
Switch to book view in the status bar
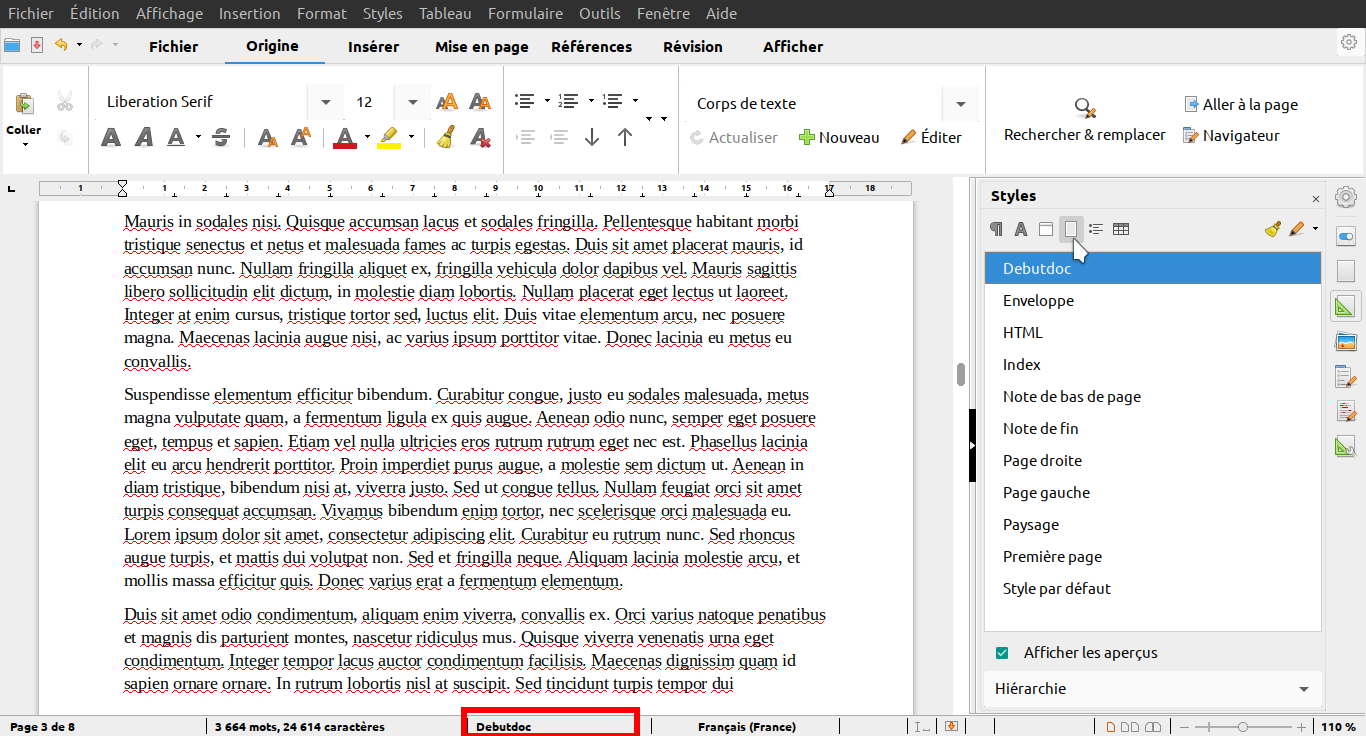(x=1152, y=726)
